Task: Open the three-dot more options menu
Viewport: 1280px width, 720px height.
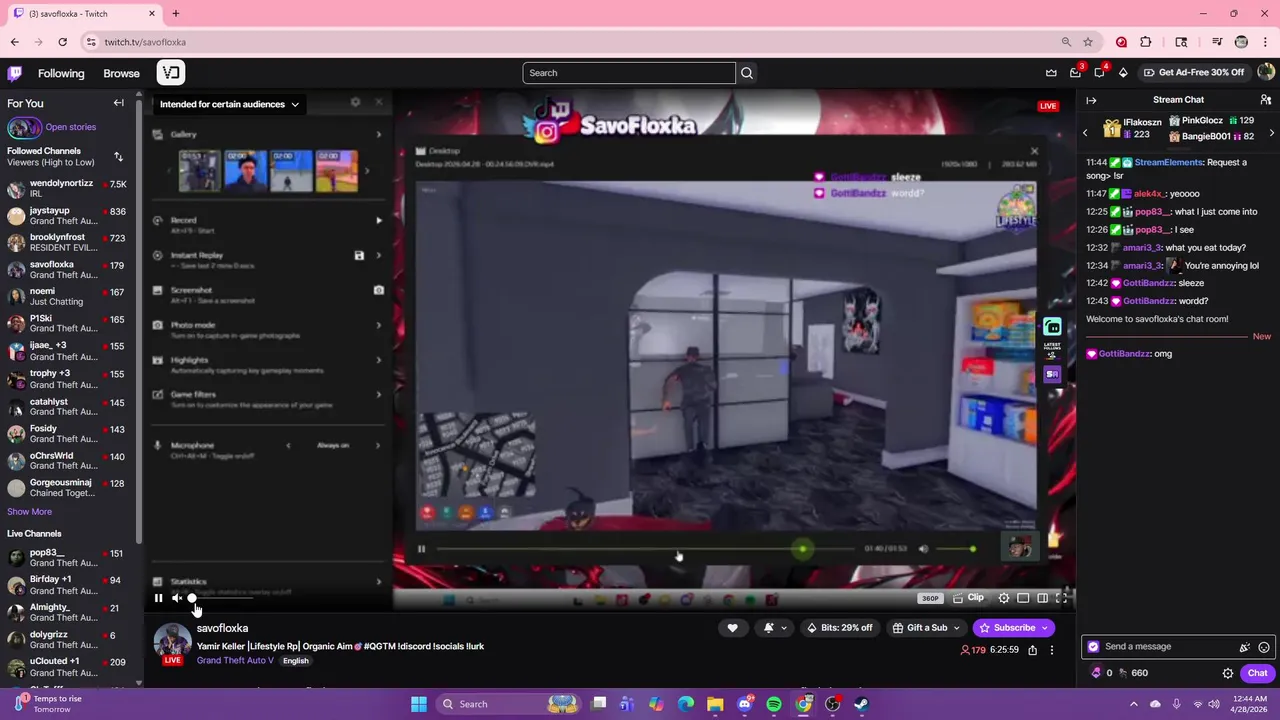Action: pyautogui.click(x=1052, y=650)
